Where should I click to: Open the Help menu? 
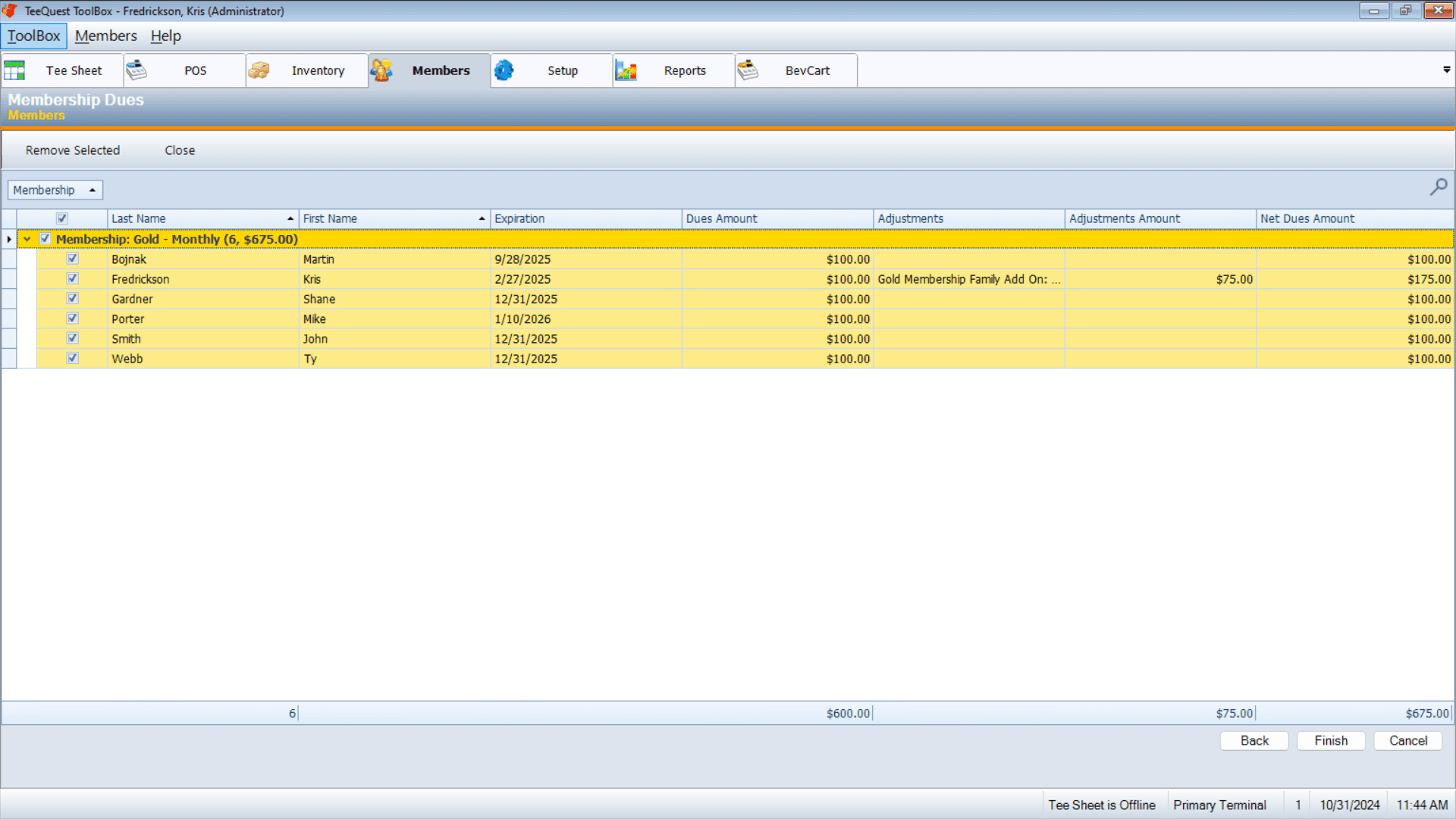click(165, 36)
